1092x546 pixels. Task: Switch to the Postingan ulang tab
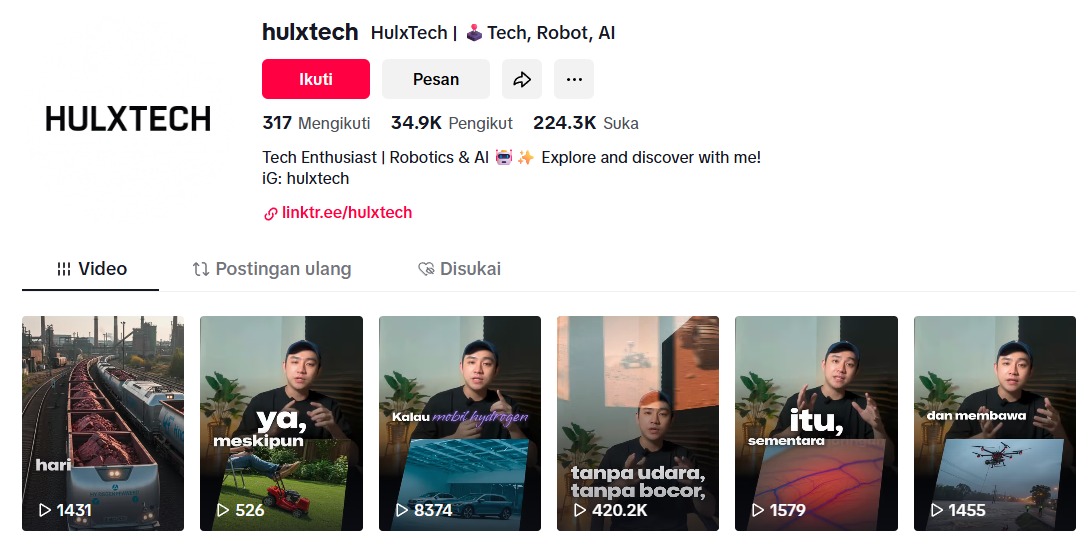272,269
